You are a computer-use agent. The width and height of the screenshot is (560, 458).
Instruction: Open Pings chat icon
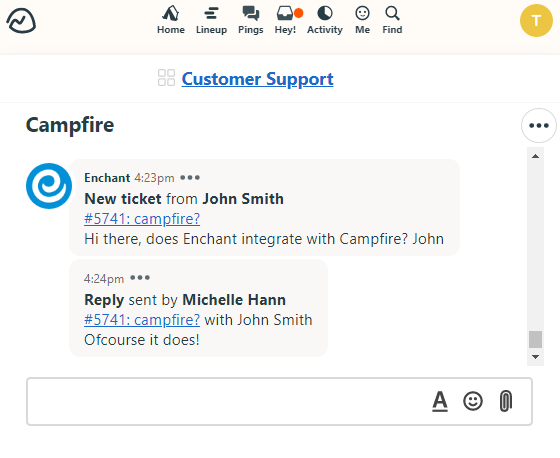pos(251,20)
